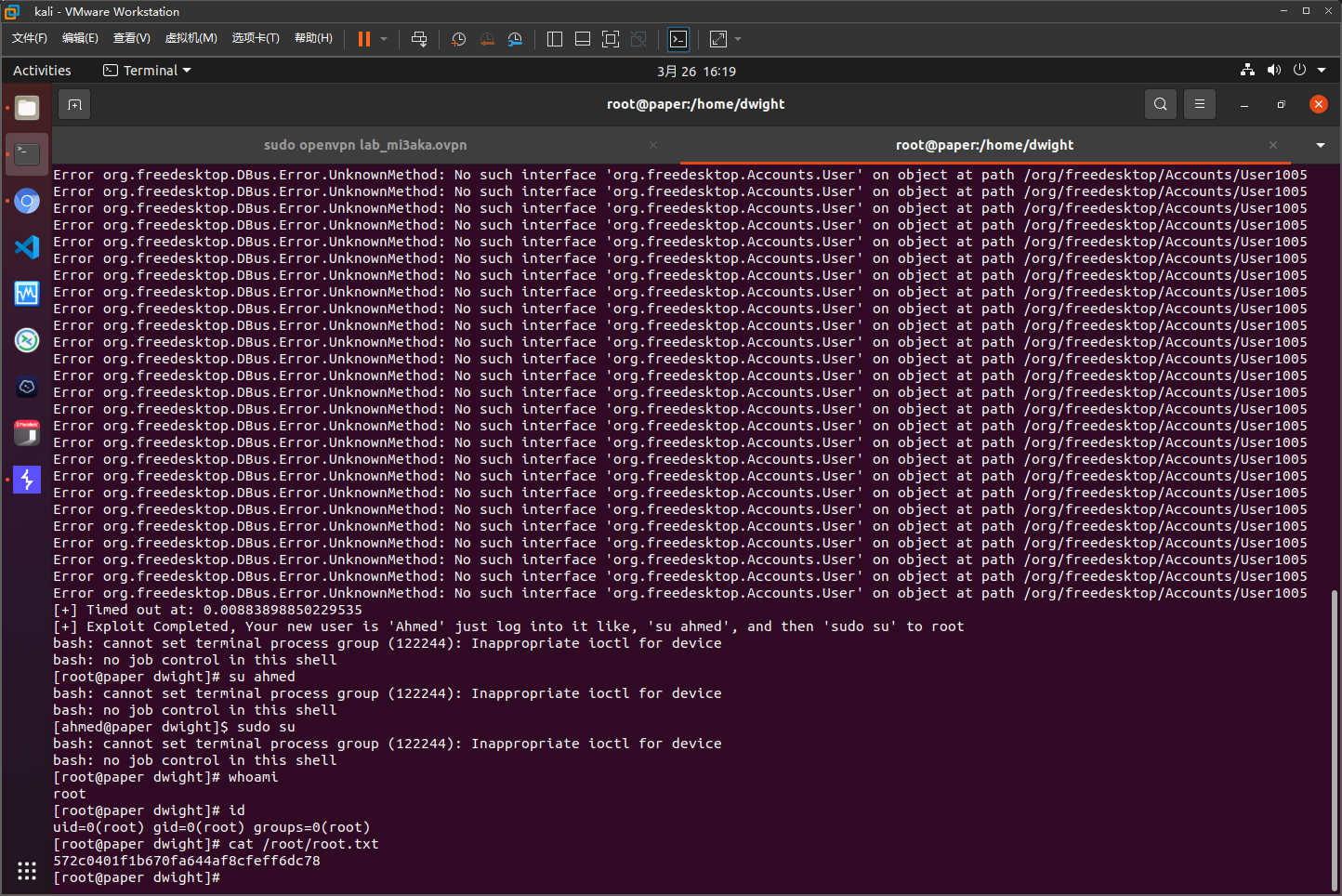
Task: Select the 'root@paper:/home/dwight' tab
Action: tap(984, 145)
